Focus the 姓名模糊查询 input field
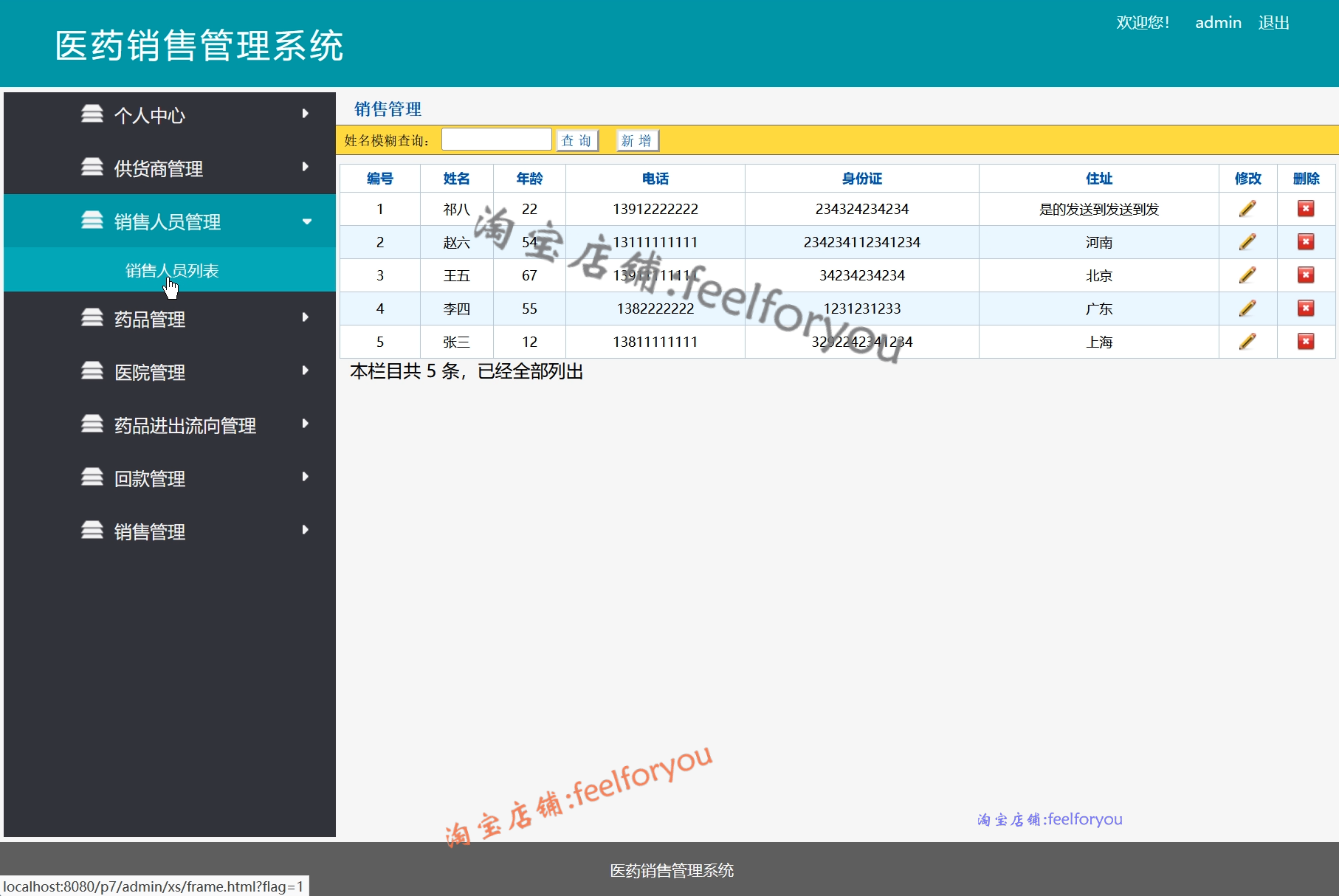 coord(496,139)
